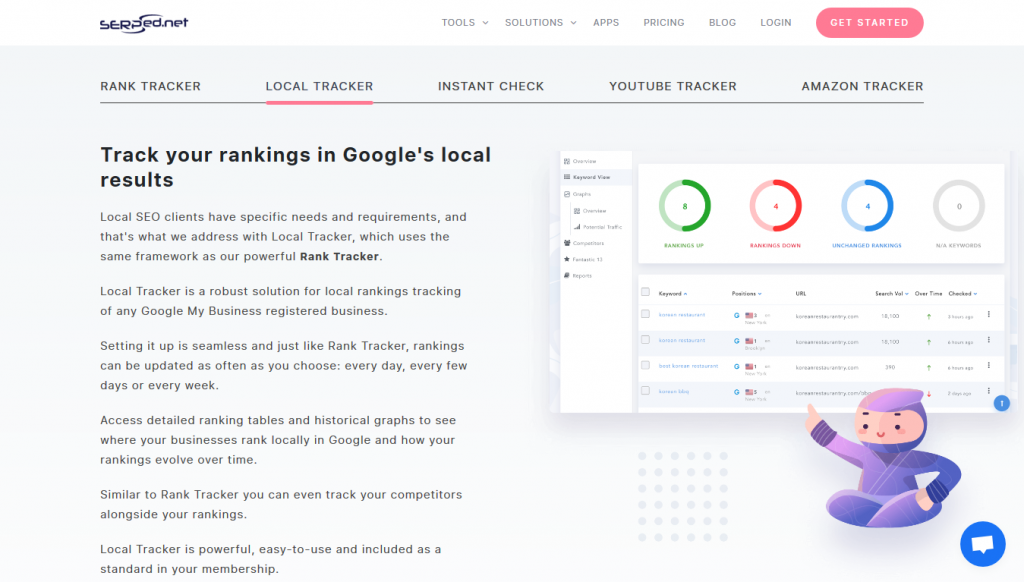Screen dimensions: 1024x582
Task: Check the select-all checkbox in the keyword table
Action: [x=645, y=292]
